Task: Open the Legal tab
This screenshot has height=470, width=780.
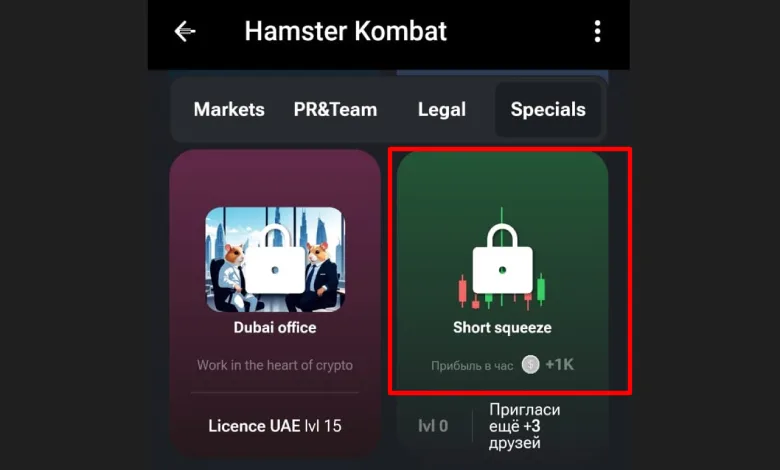Action: click(x=442, y=109)
